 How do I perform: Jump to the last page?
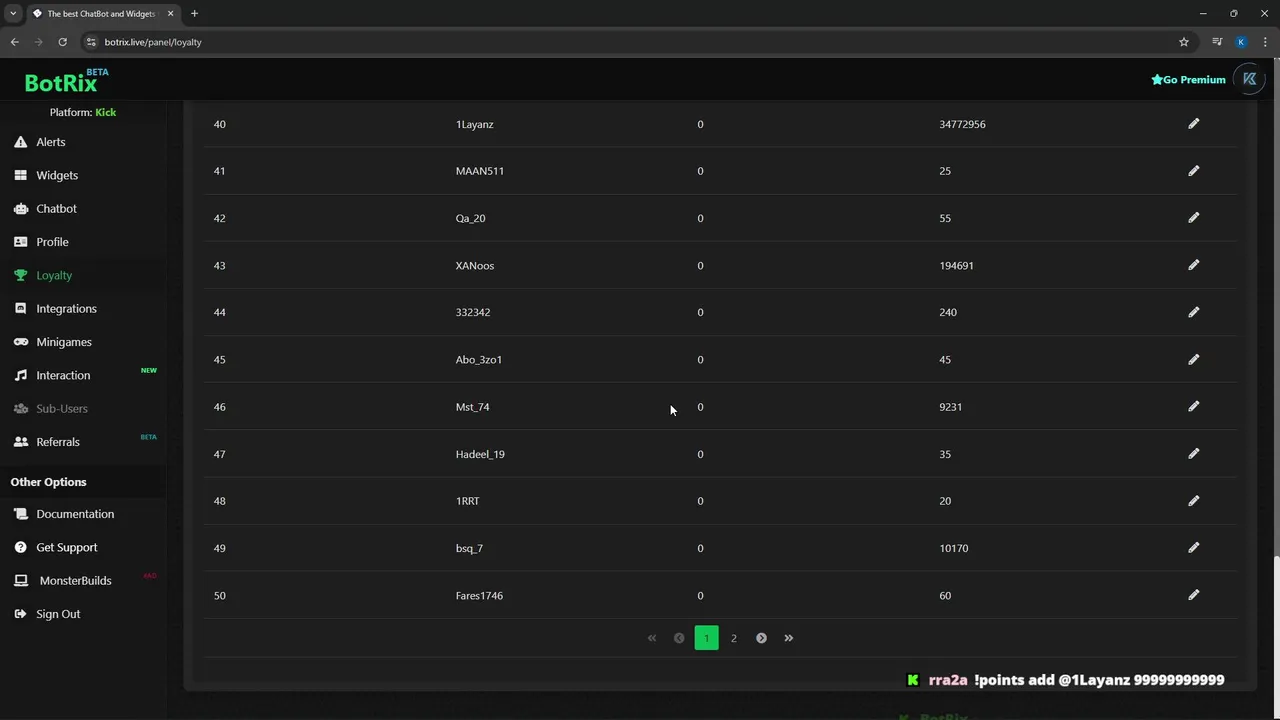pos(788,638)
